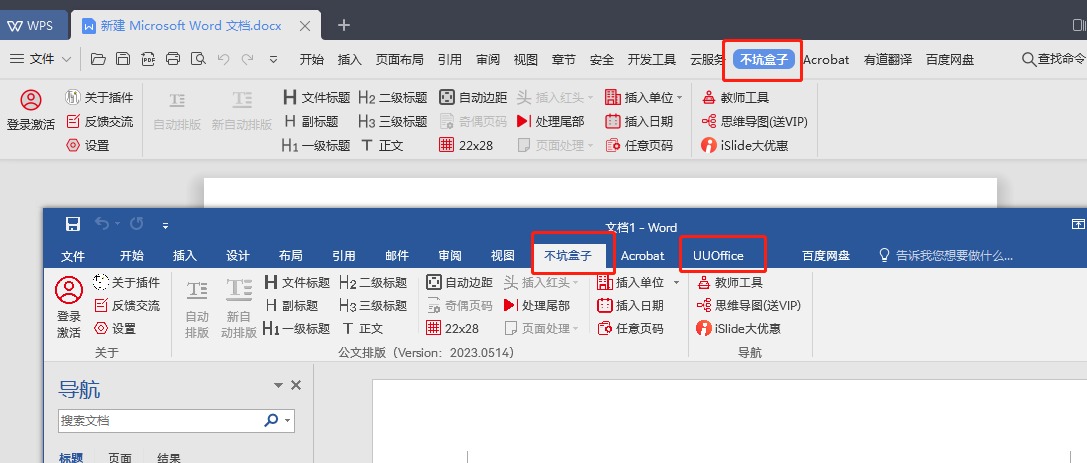The image size is (1087, 463).
Task: Expand 插入单位 dropdown in WPS ribbon
Action: [x=679, y=98]
